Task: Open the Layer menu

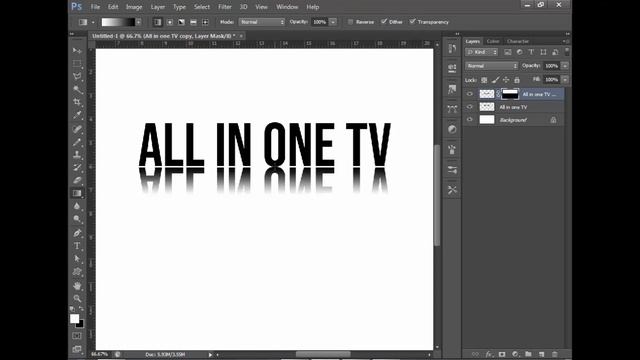Action: (158, 7)
